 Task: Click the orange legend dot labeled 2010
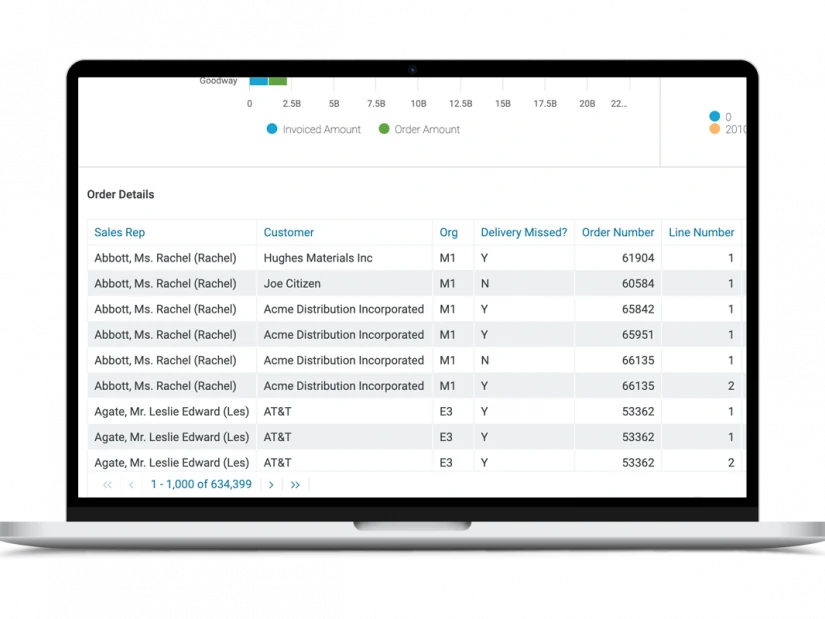715,129
